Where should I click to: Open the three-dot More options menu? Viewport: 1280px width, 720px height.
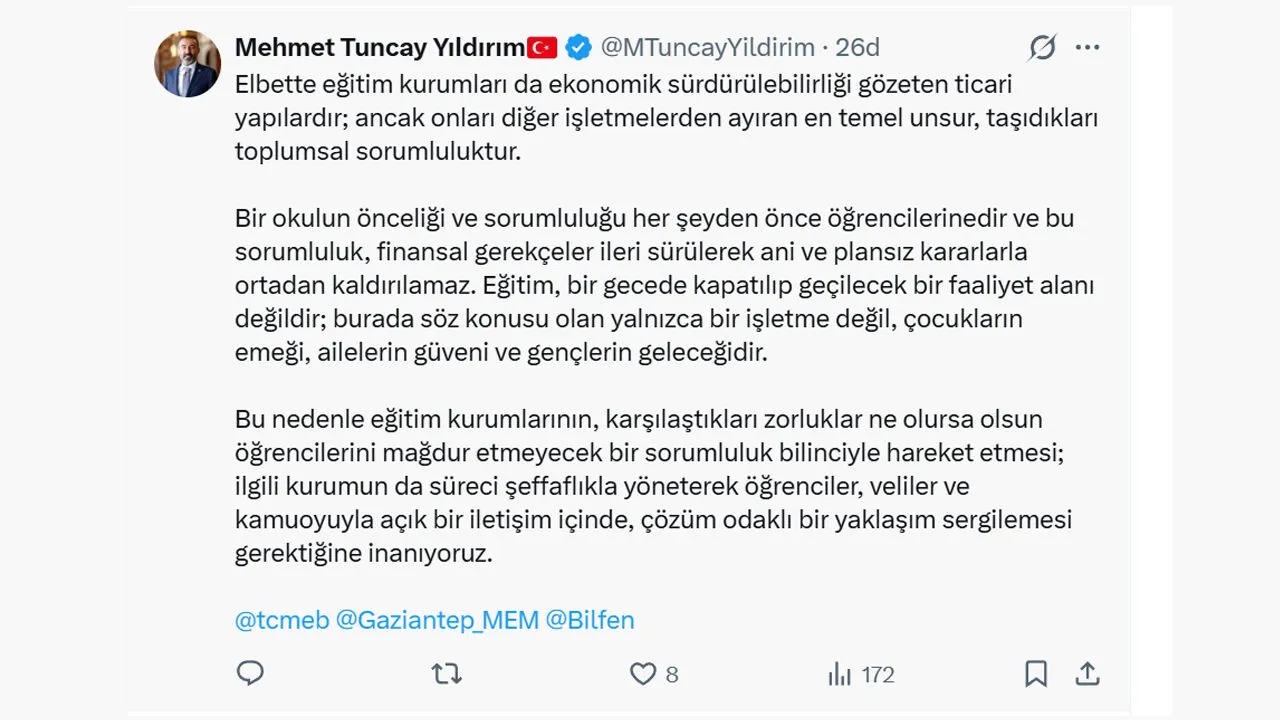point(1087,47)
